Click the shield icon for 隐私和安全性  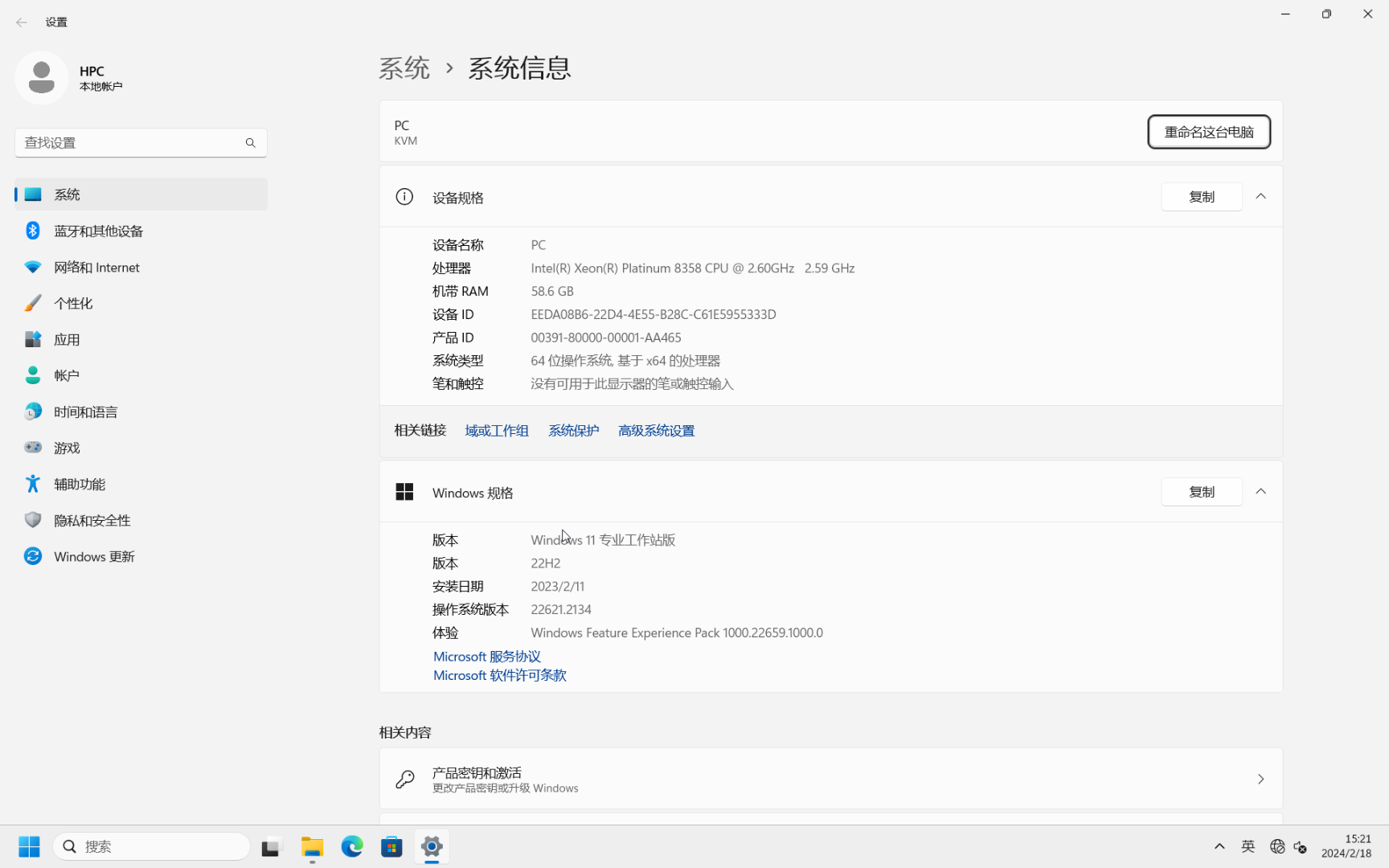pyautogui.click(x=33, y=520)
